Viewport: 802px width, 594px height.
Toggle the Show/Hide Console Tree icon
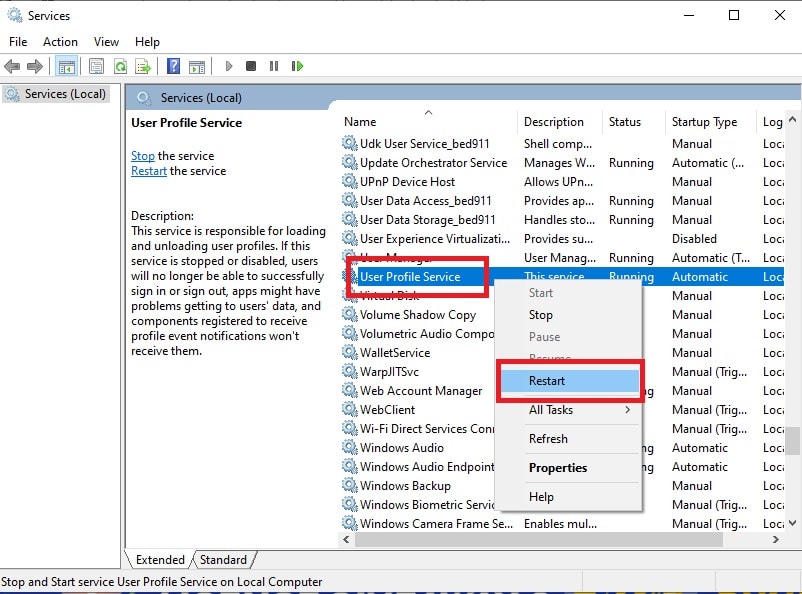[x=66, y=66]
